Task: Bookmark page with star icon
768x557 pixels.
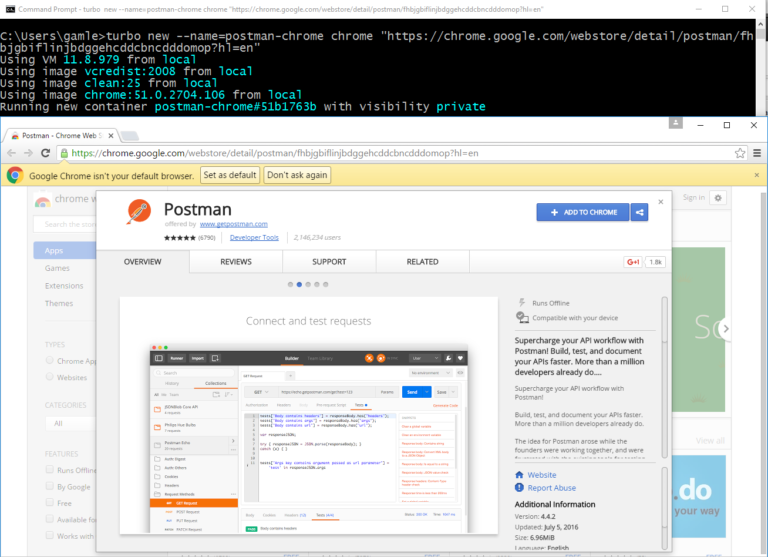Action: (x=740, y=153)
